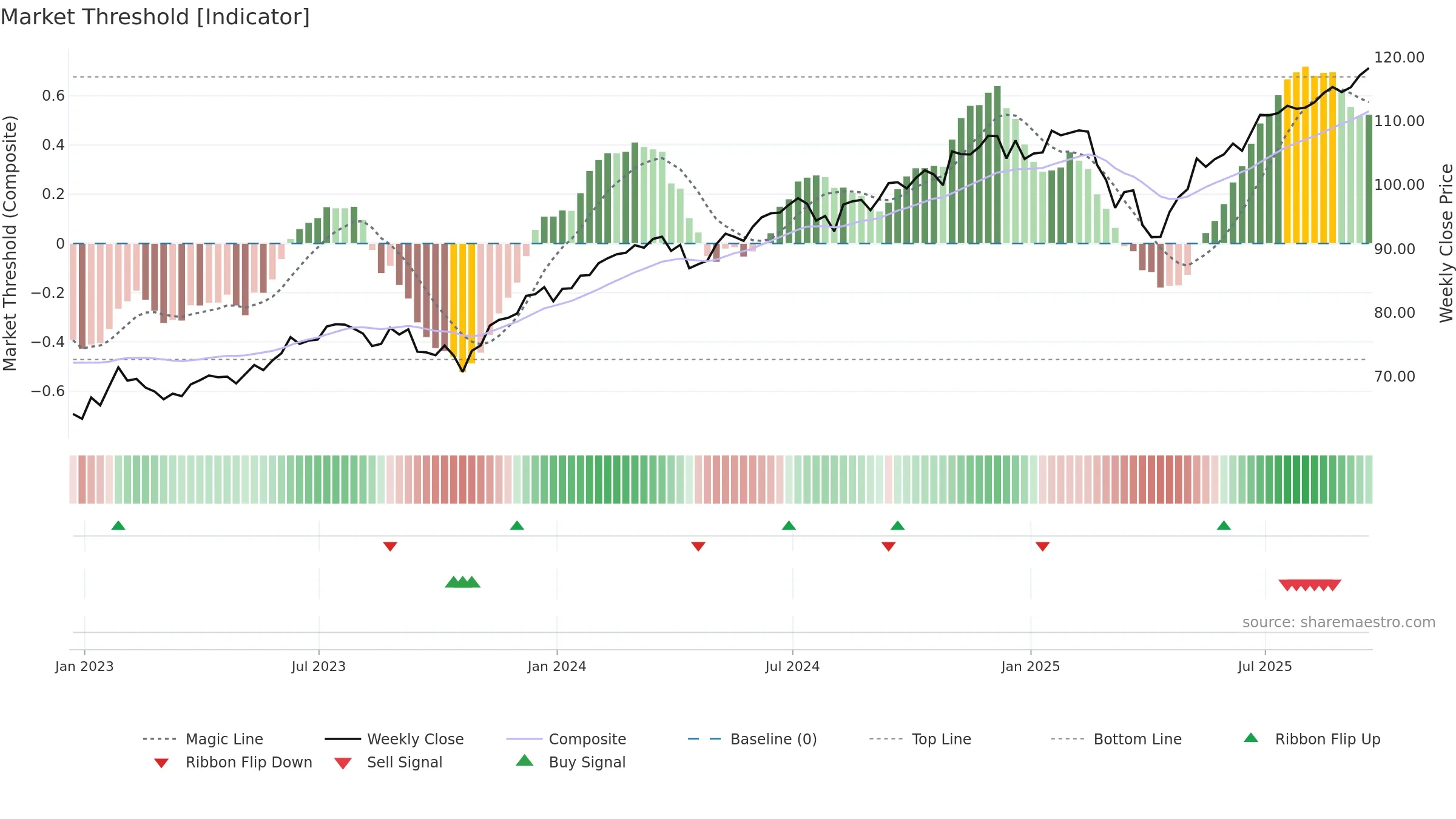Click the 100.00 price tick on the right axis
Viewport: 1456px width, 819px height.
1399,185
